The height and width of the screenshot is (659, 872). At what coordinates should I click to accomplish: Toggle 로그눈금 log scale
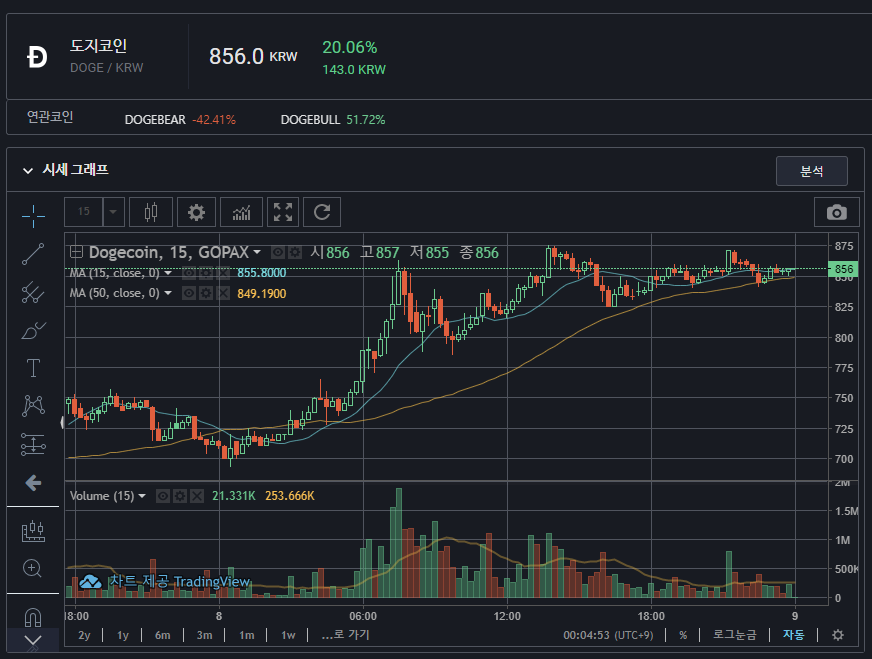coord(734,635)
